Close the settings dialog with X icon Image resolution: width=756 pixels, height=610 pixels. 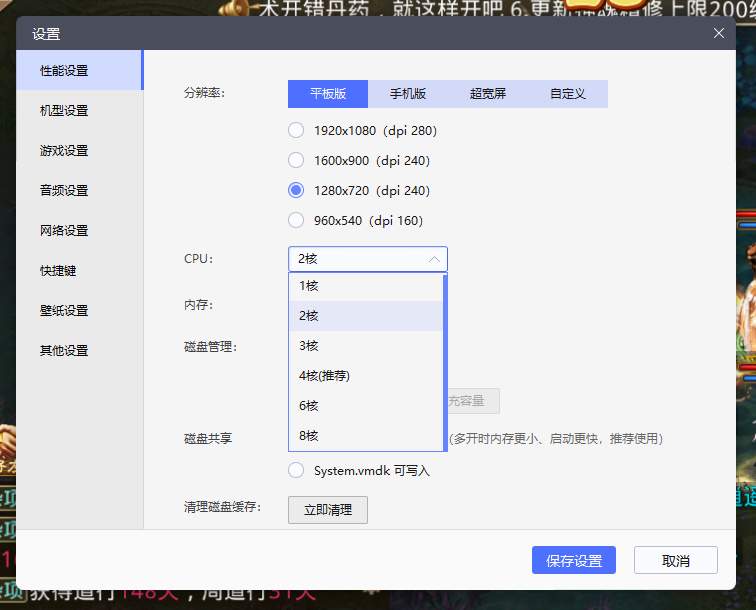pyautogui.click(x=718, y=33)
